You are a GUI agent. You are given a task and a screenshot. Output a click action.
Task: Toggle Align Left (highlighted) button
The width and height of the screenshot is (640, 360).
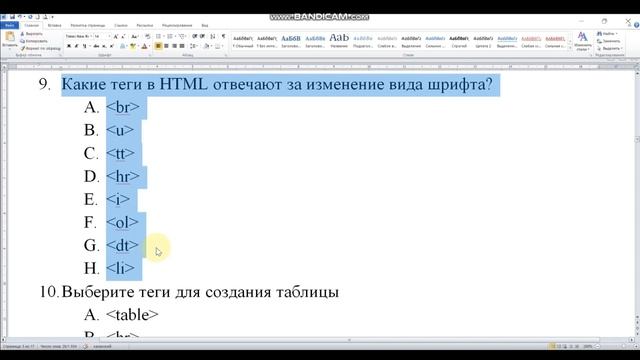pyautogui.click(x=158, y=46)
